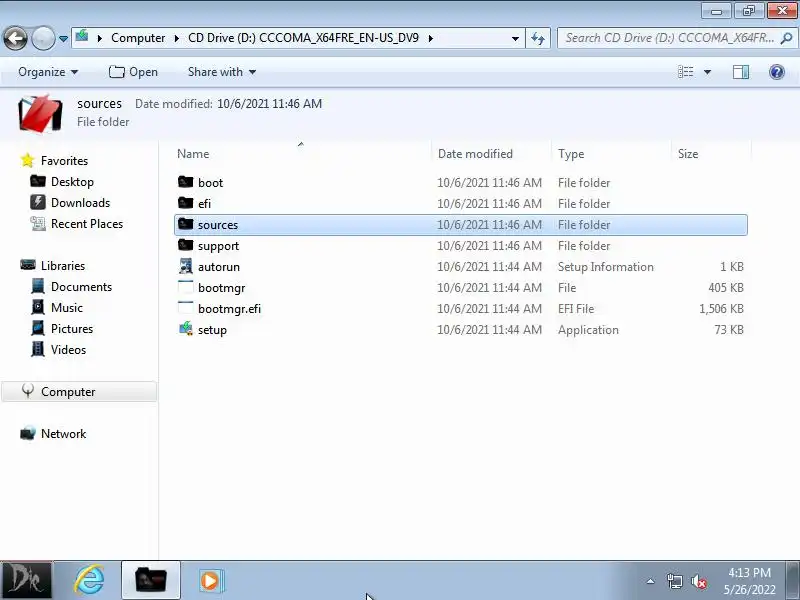Click the sources folder thumbnail in details pane

[x=40, y=113]
